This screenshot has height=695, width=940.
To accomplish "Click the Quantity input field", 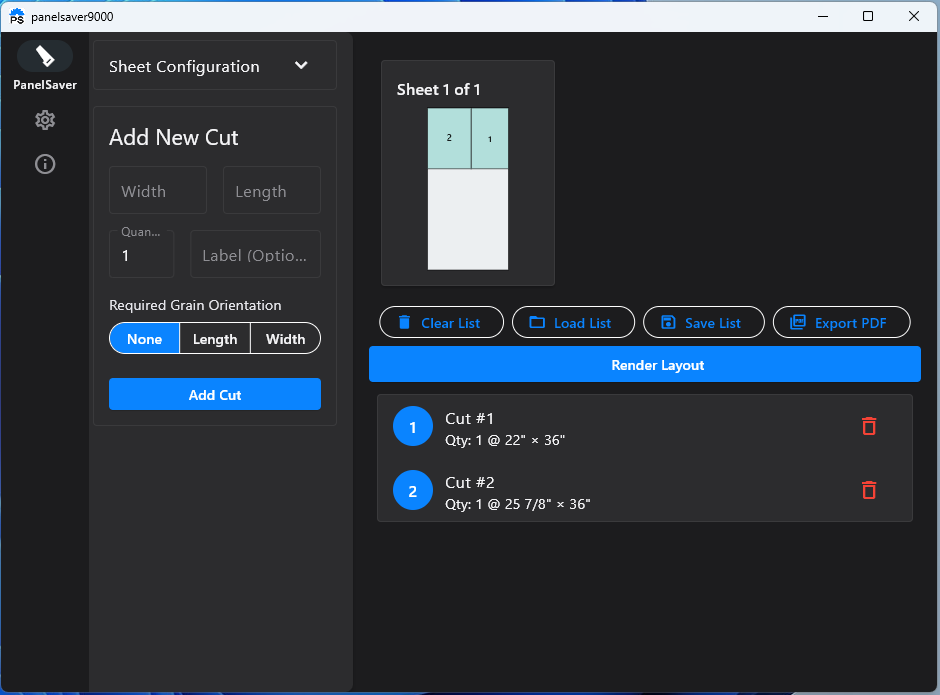I will point(141,254).
